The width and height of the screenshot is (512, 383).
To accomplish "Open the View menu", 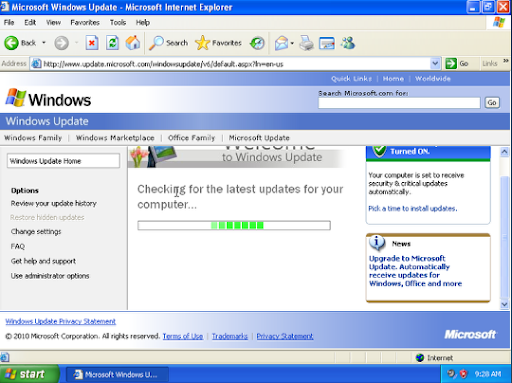I will tap(53, 22).
